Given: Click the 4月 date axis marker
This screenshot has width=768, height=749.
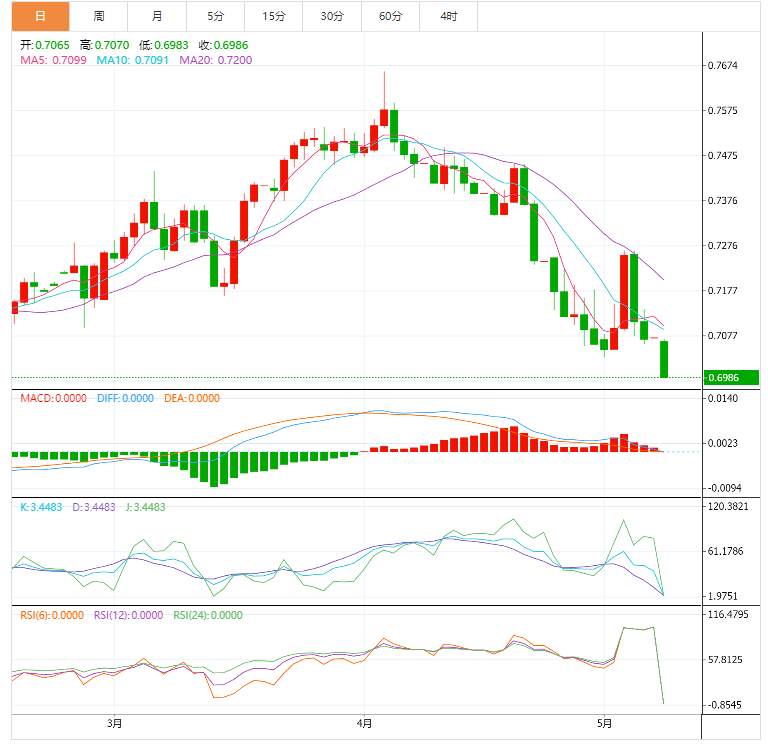Looking at the screenshot, I should click(x=364, y=724).
